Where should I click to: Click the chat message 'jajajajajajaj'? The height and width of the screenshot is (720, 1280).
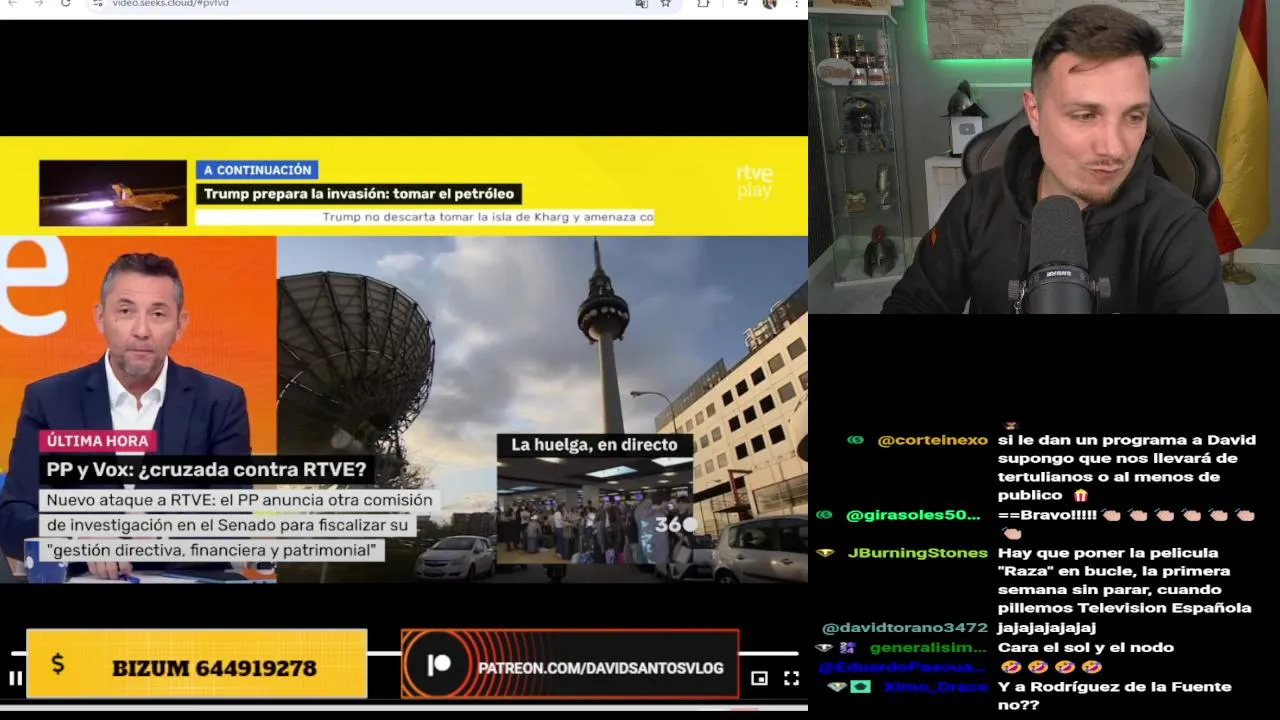(x=1047, y=628)
